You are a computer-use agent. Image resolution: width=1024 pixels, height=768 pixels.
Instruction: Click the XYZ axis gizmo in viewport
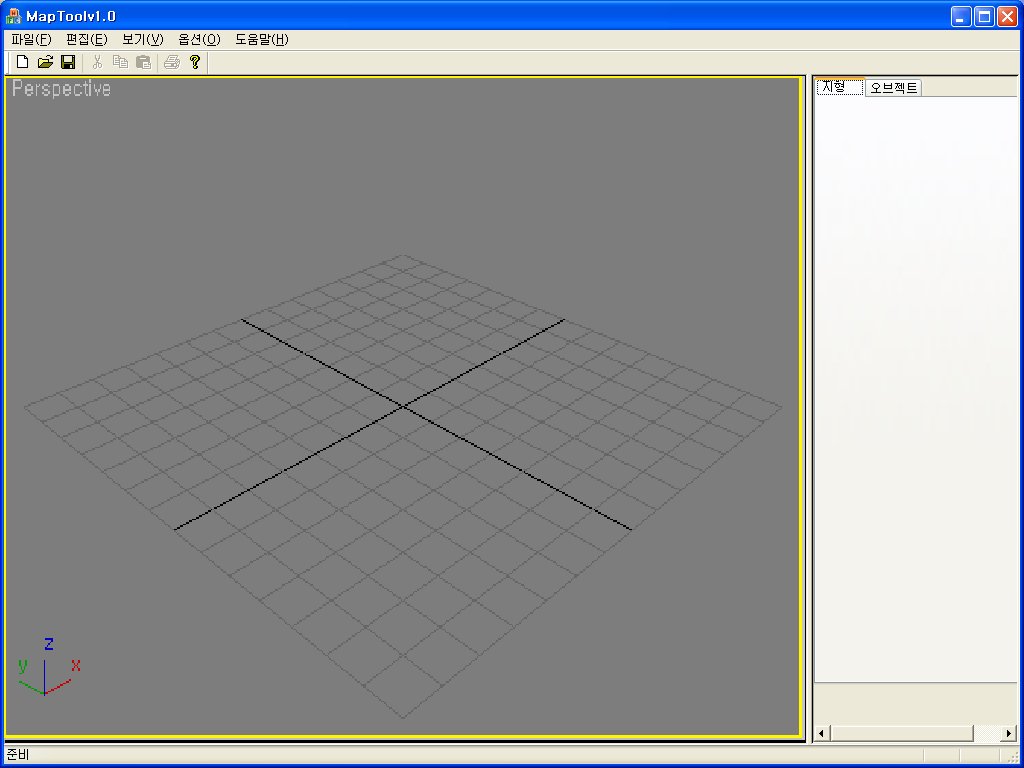[x=49, y=667]
